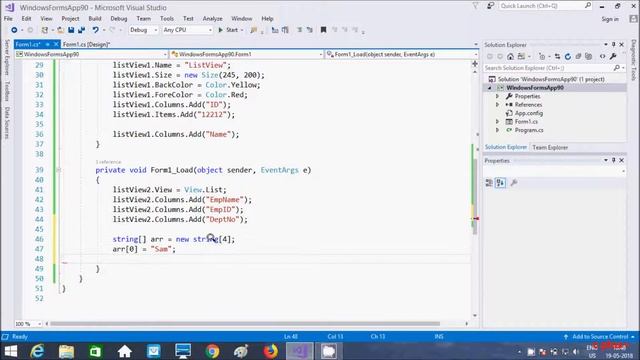640x360 pixels.
Task: Switch to the Team Explorer tab
Action: click(550, 147)
